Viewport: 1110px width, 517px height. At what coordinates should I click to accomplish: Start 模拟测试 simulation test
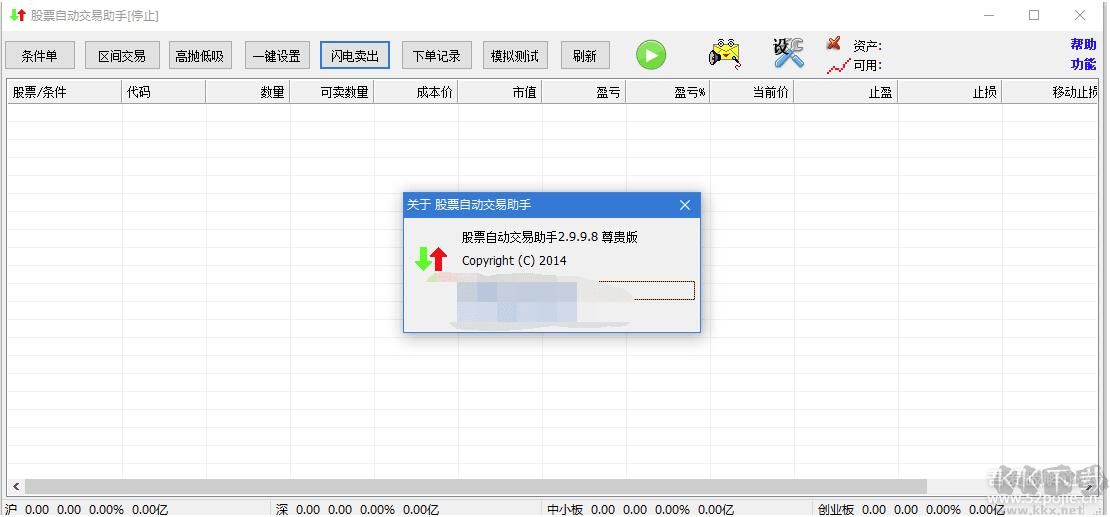tap(515, 55)
